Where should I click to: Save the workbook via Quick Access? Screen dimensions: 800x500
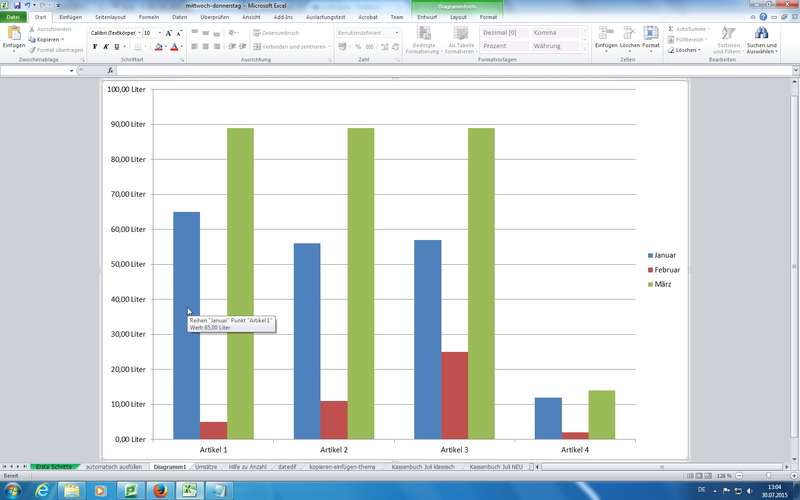(x=17, y=6)
